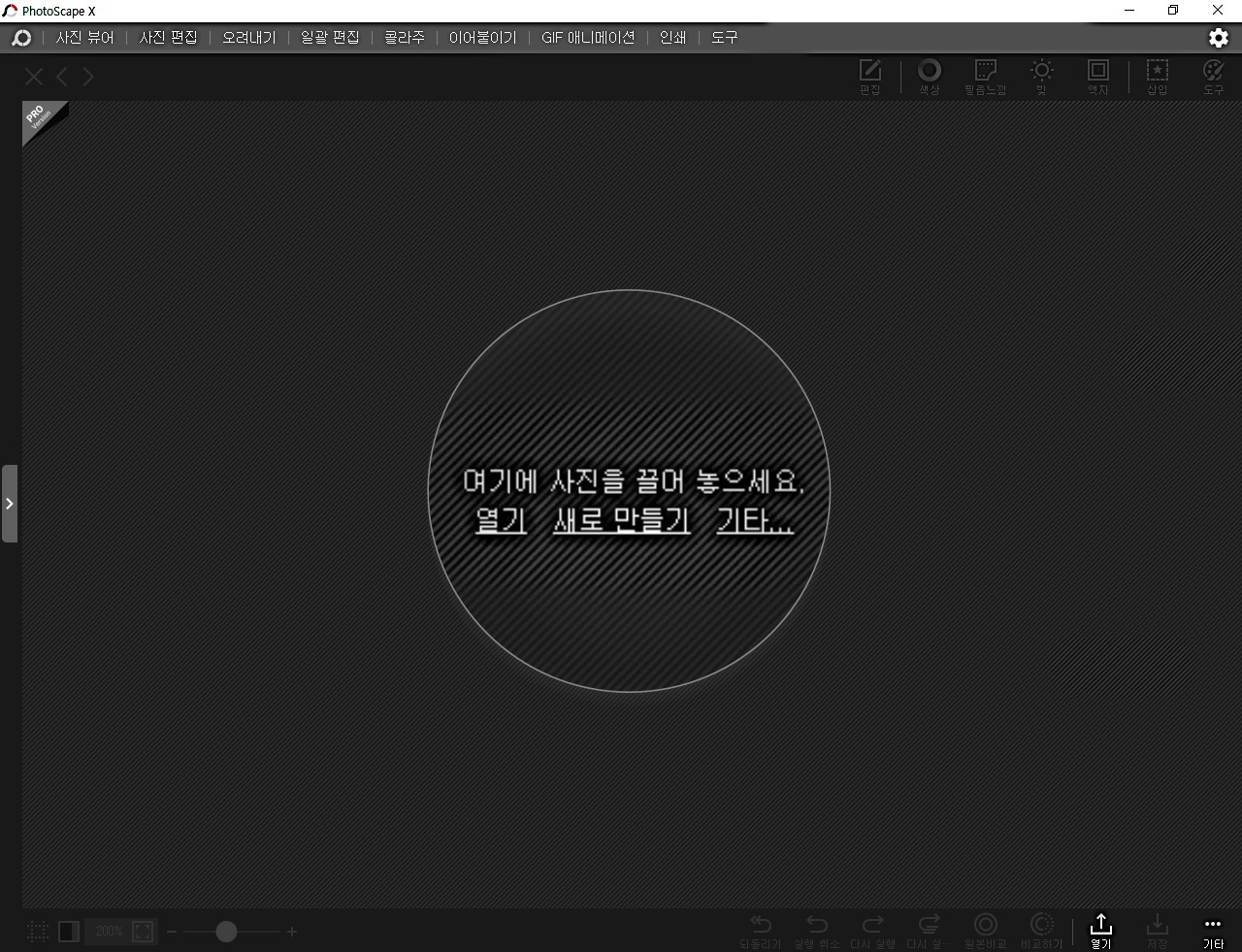This screenshot has width=1242, height=952.
Task: Click the dotted grid icon at bottom left
Action: pyautogui.click(x=38, y=932)
